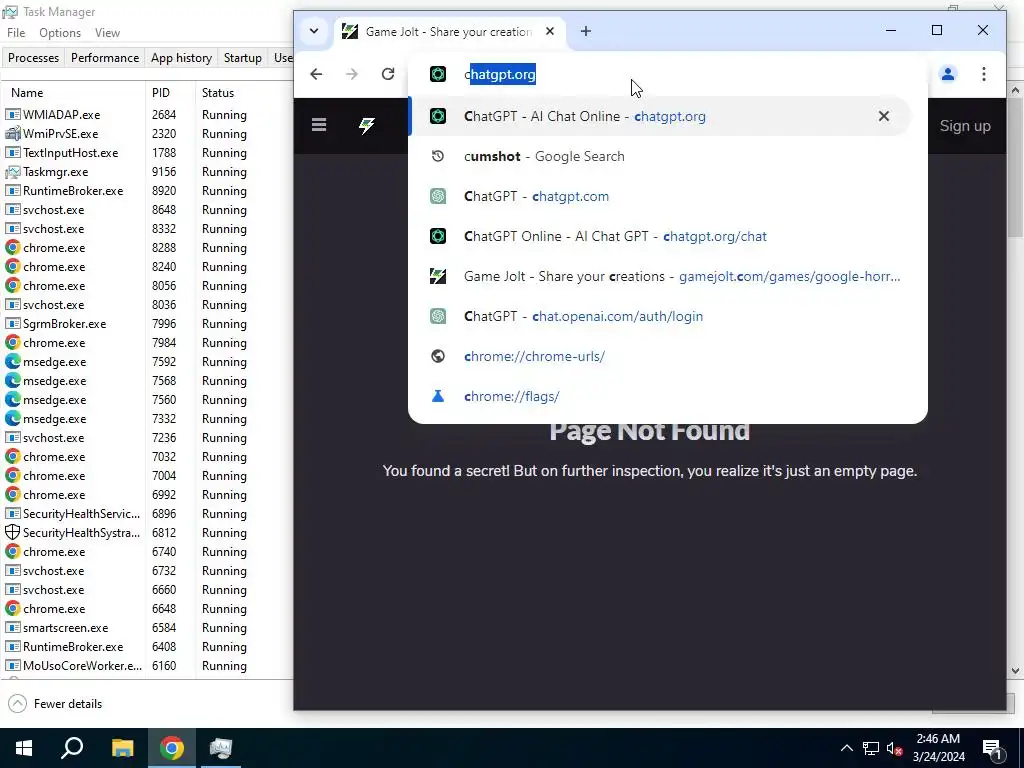The image size is (1024, 768).
Task: Switch to the Performance tab
Action: tap(104, 57)
